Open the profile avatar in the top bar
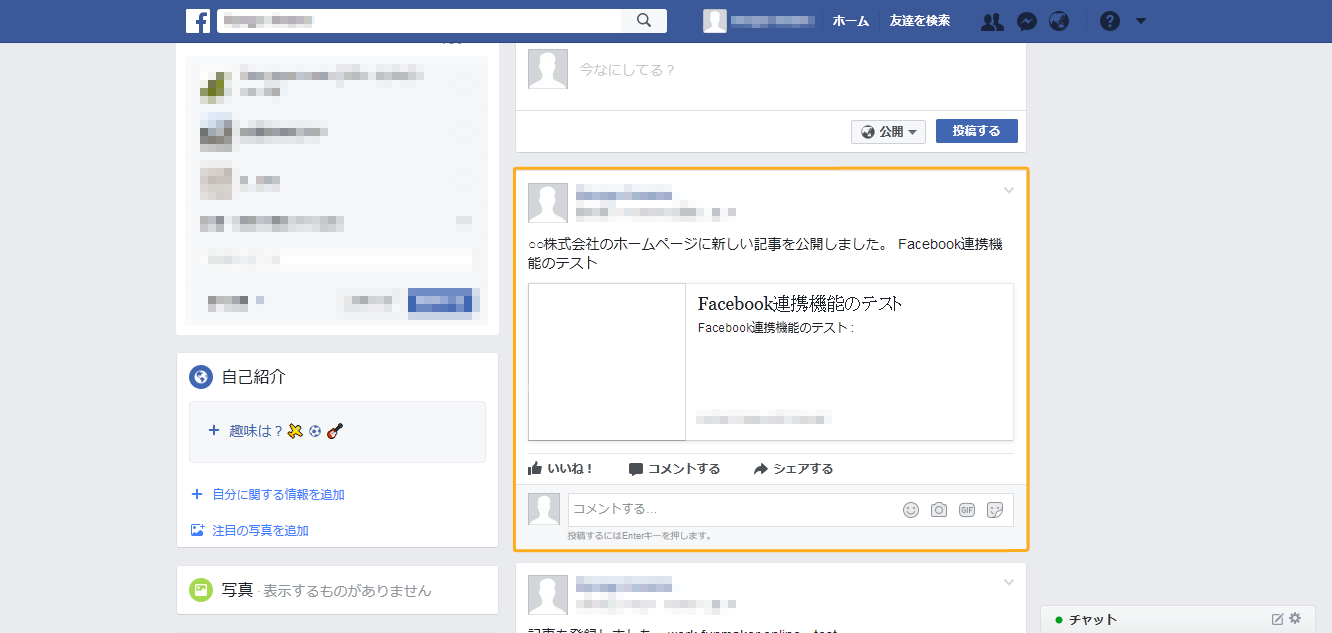The width and height of the screenshot is (1332, 633). (x=715, y=21)
